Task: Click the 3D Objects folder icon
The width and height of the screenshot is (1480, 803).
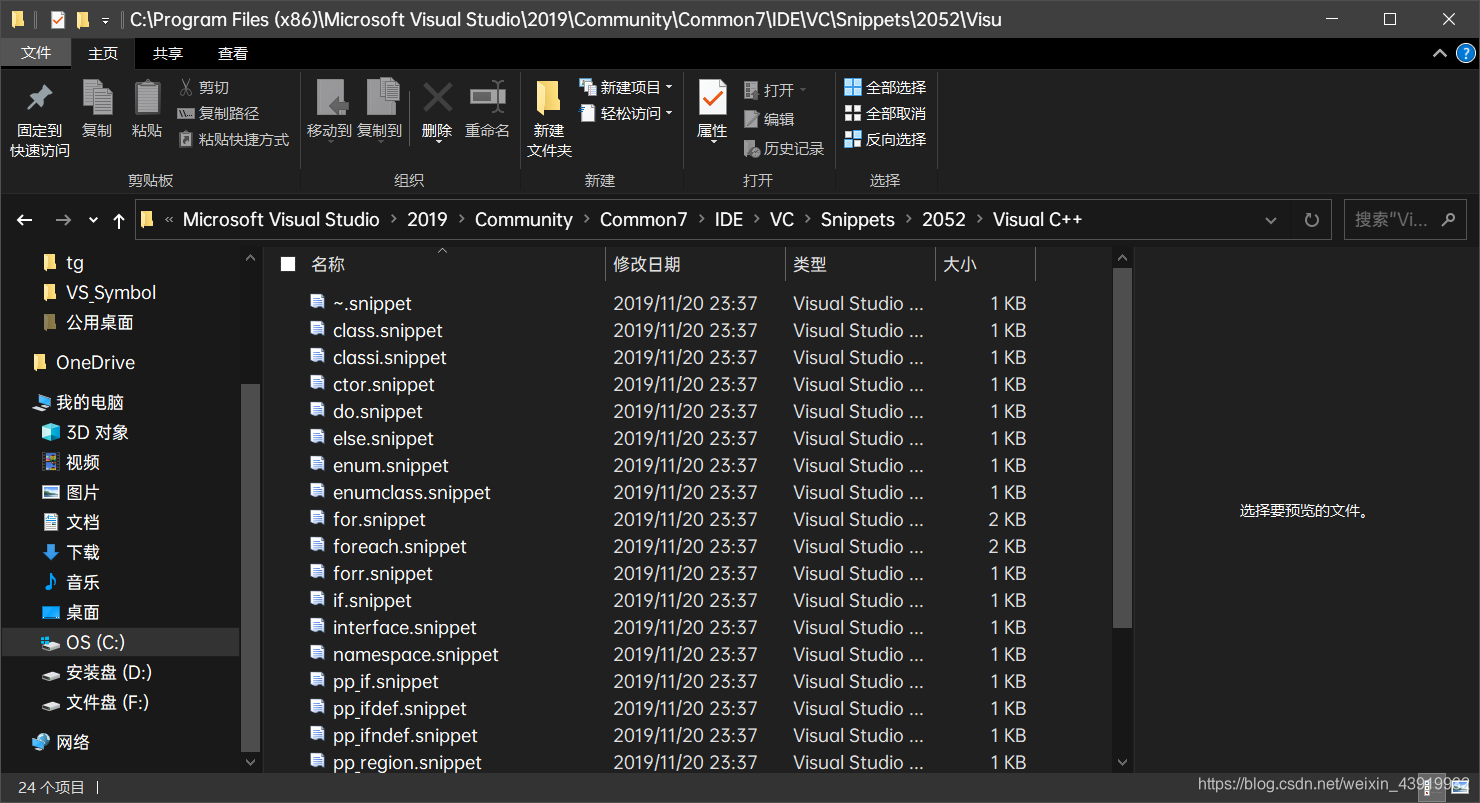Action: pyautogui.click(x=50, y=432)
